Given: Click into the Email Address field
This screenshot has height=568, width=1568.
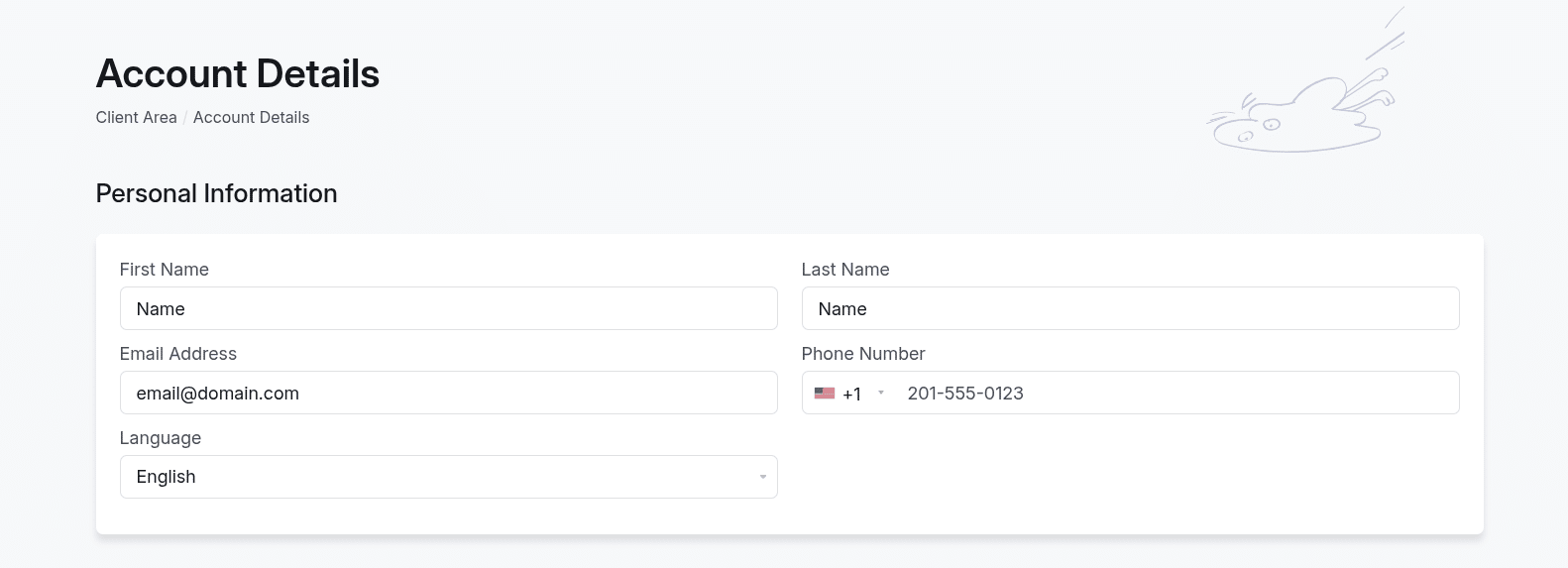Looking at the screenshot, I should pyautogui.click(x=448, y=394).
